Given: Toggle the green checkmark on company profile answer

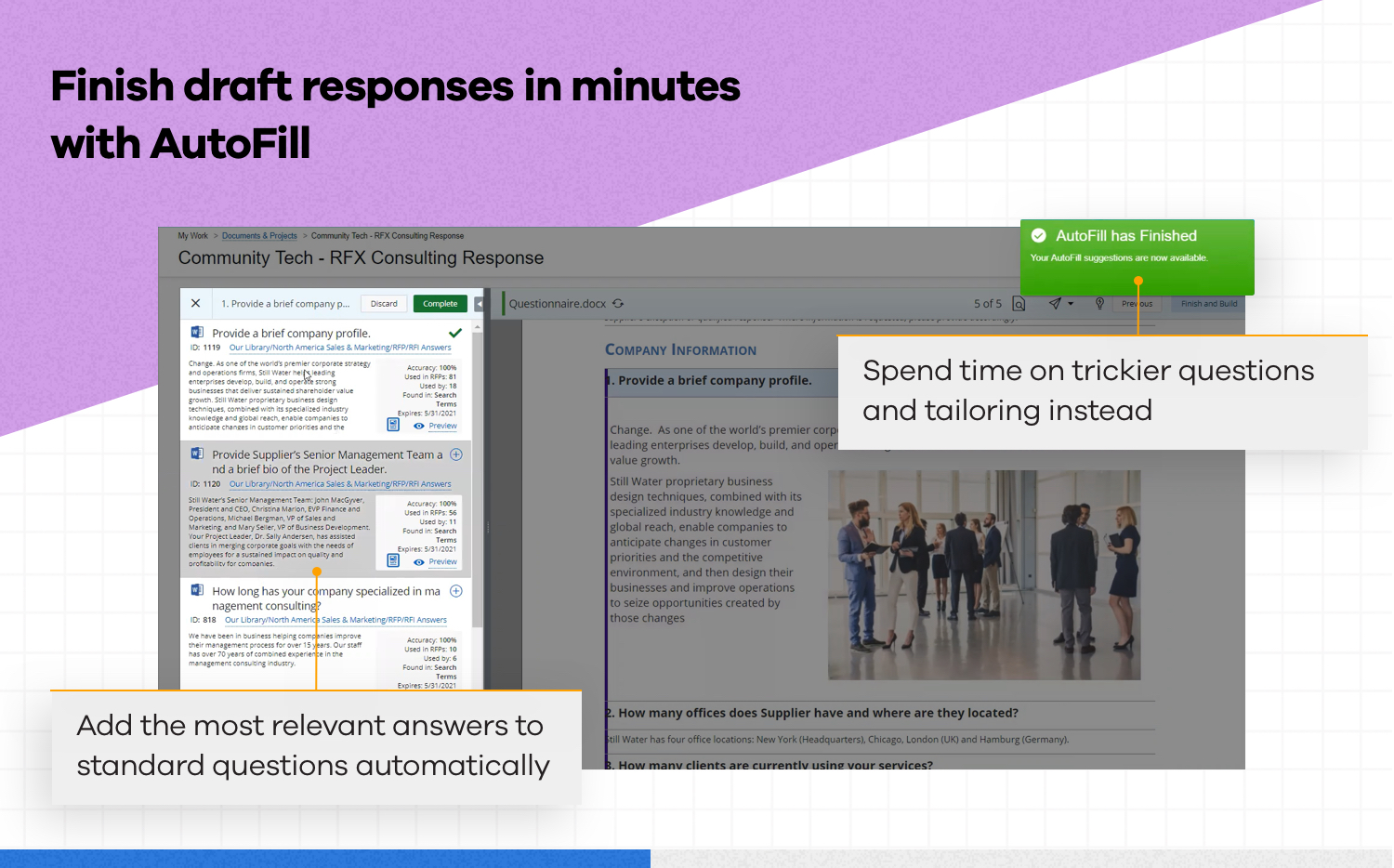Looking at the screenshot, I should [455, 333].
